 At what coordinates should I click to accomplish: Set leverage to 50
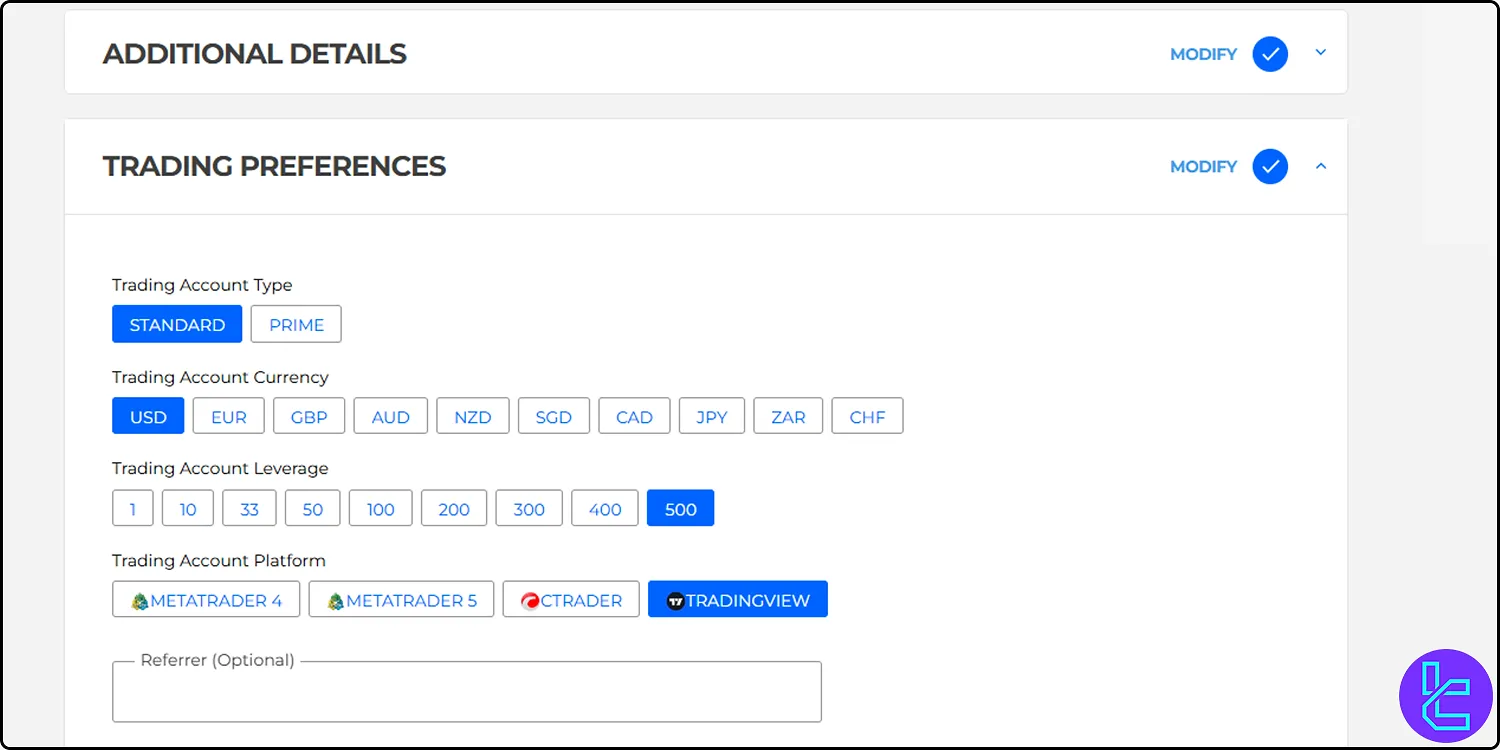(x=313, y=508)
